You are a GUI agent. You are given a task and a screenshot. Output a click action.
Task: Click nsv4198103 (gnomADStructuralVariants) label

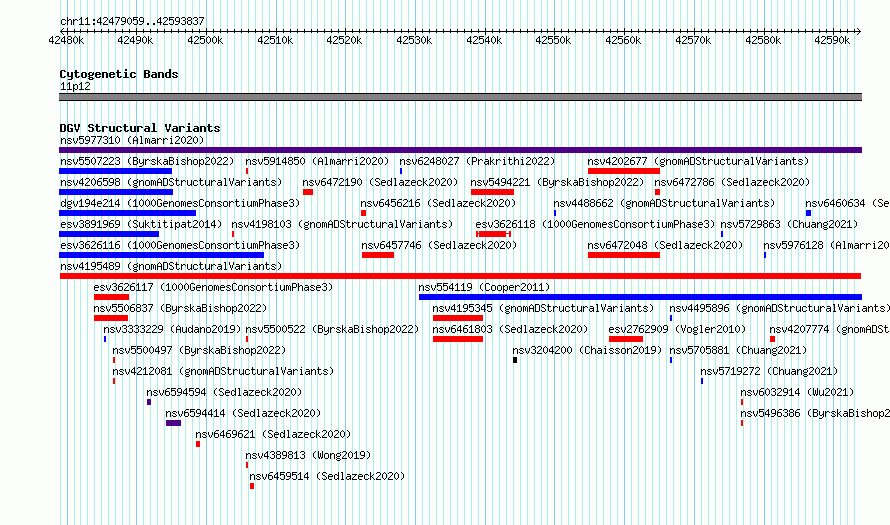[342, 224]
